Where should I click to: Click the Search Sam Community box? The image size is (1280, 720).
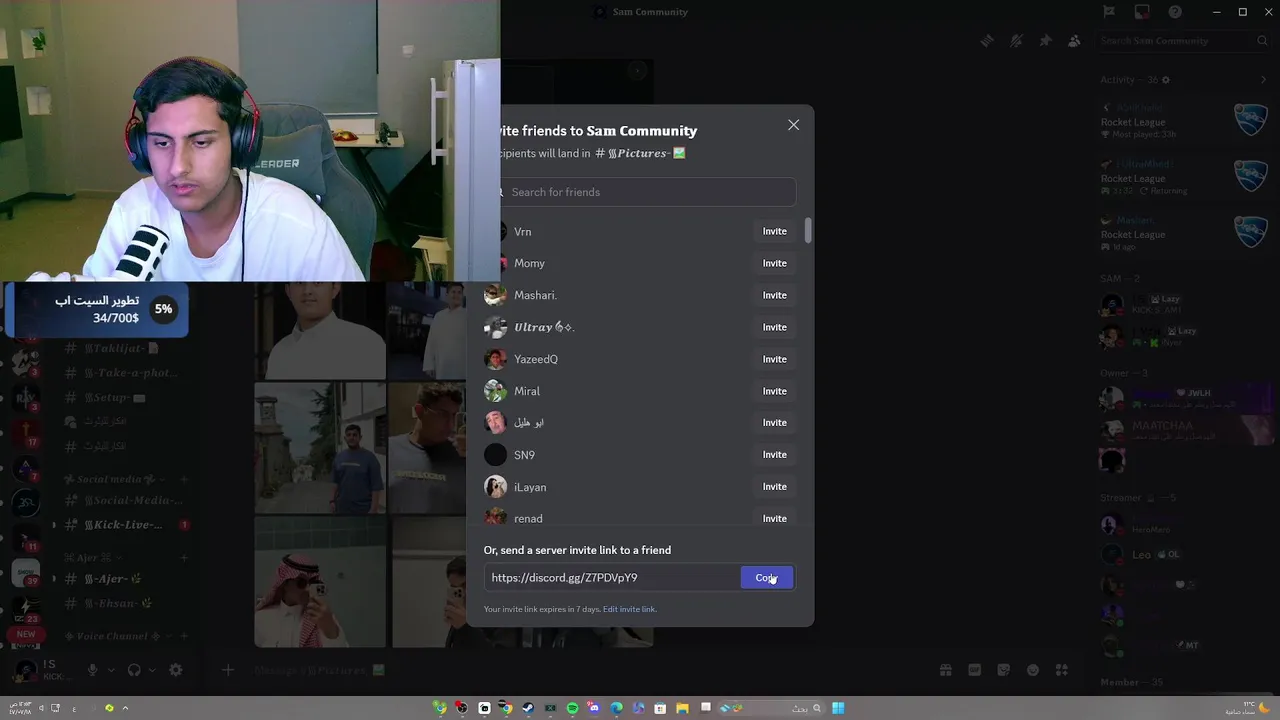pyautogui.click(x=1182, y=41)
